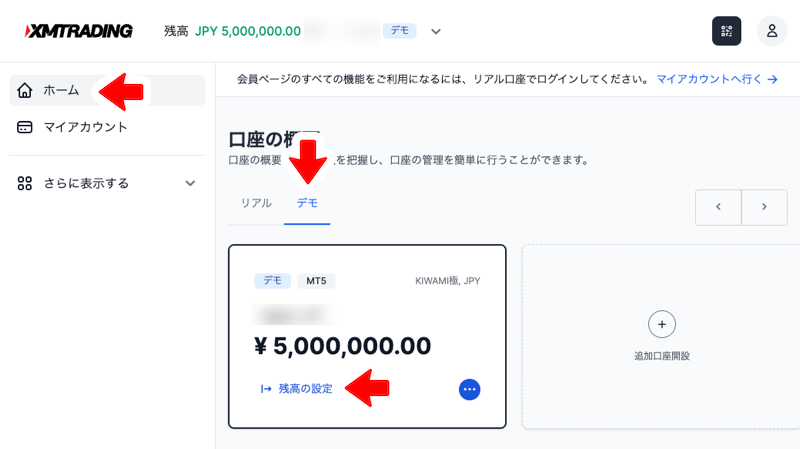Switch to the デモ tab
This screenshot has height=449, width=800.
pos(307,203)
